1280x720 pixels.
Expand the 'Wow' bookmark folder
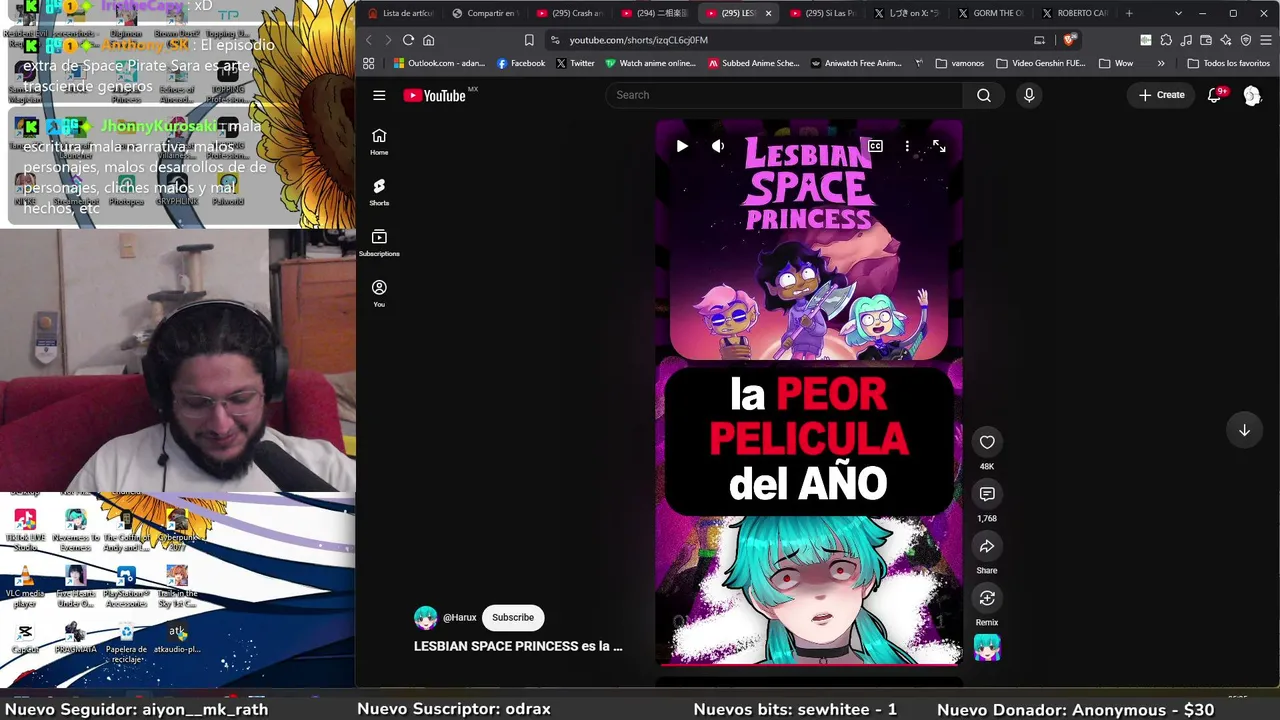coord(1116,63)
